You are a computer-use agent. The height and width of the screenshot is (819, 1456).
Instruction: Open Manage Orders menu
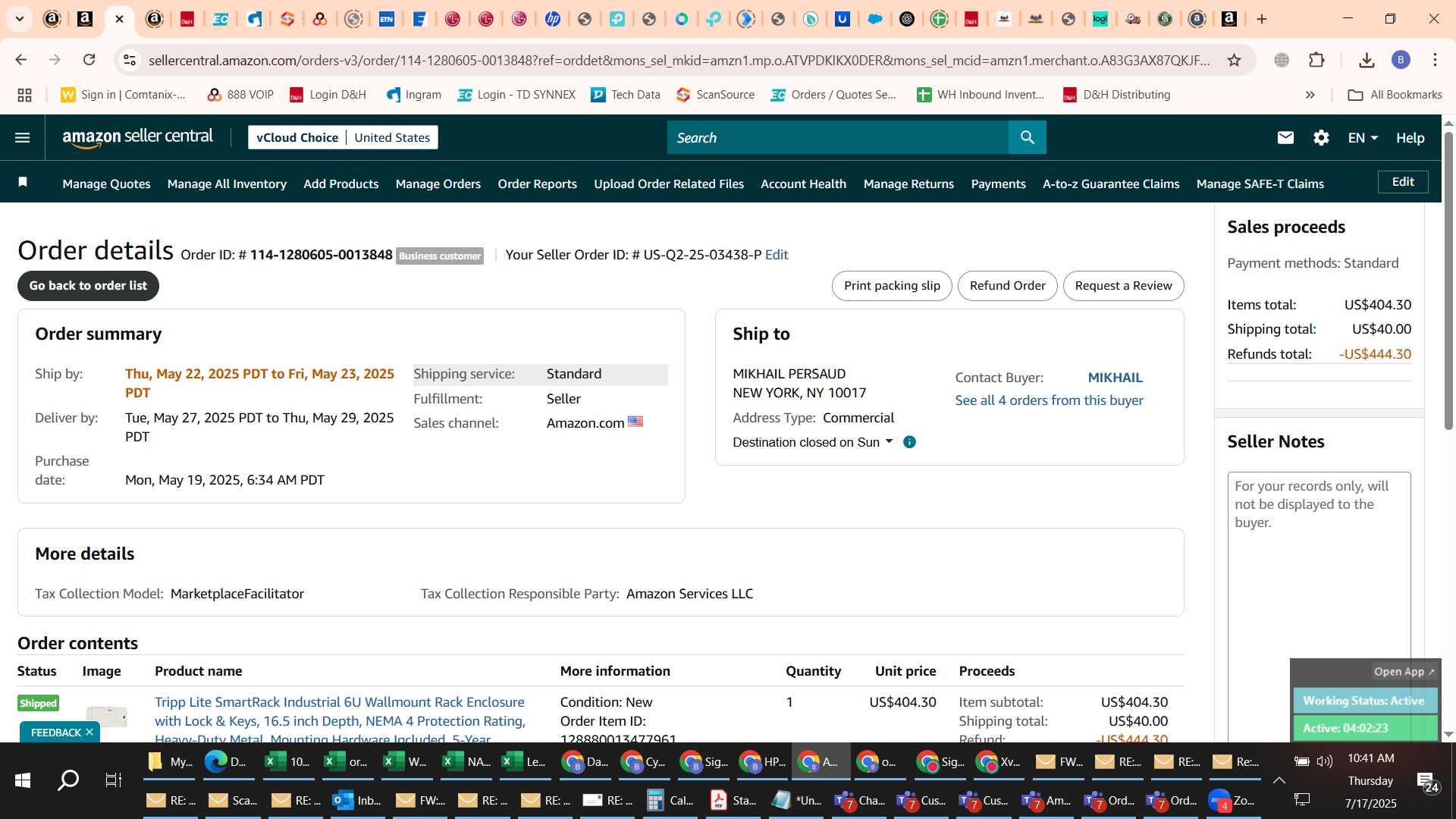(438, 184)
